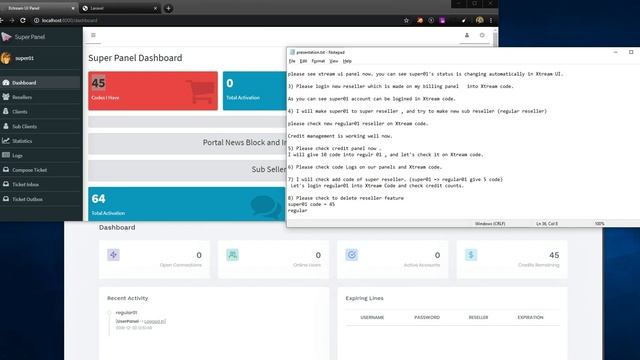640x360 pixels.
Task: Click the Statistics chart icon in the sidebar
Action: [x=6, y=140]
